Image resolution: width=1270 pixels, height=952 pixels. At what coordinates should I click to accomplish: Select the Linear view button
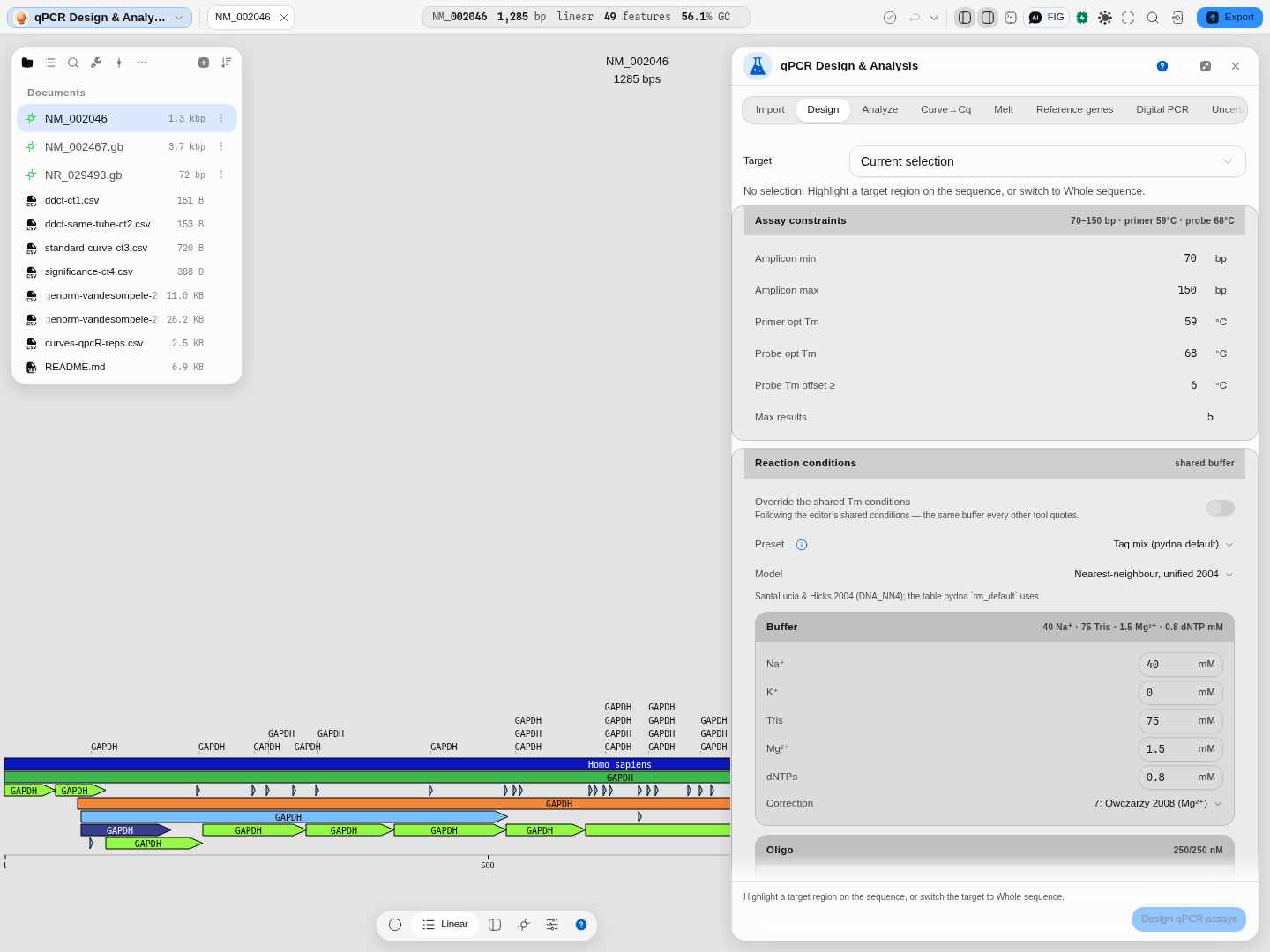pyautogui.click(x=445, y=925)
